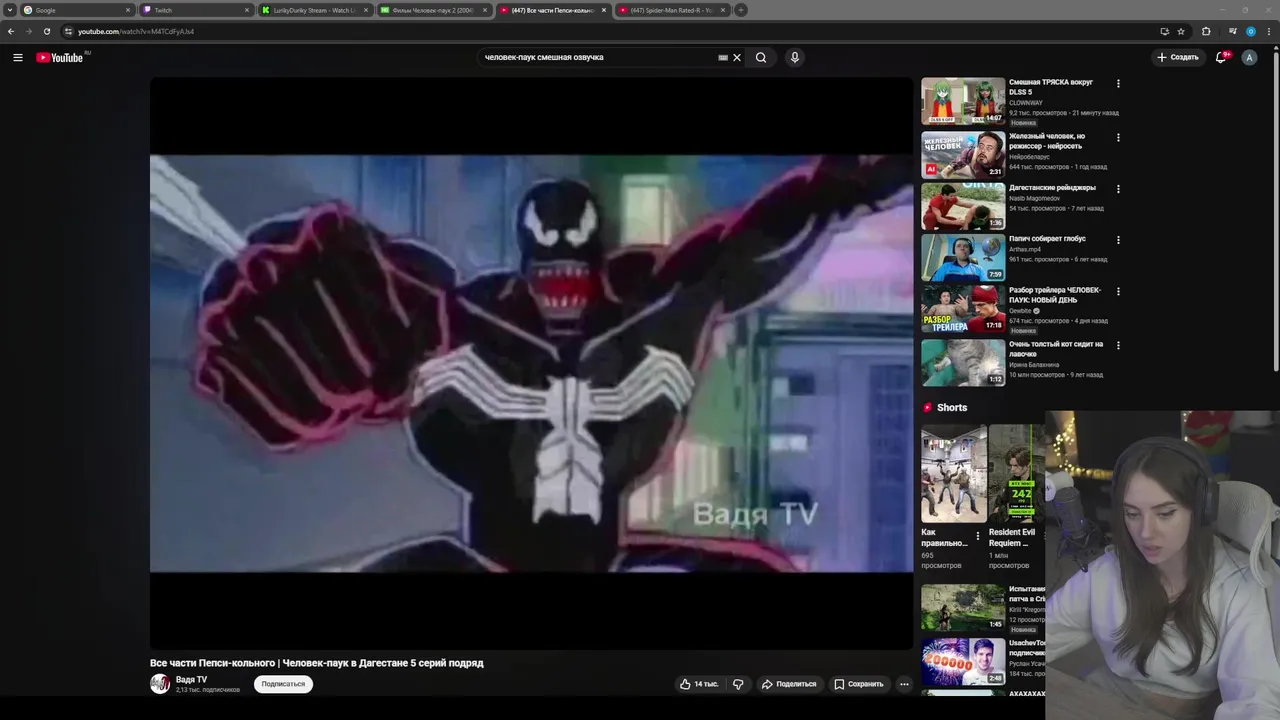Open the Как правильно short thumbnail
The width and height of the screenshot is (1280, 720).
click(954, 474)
